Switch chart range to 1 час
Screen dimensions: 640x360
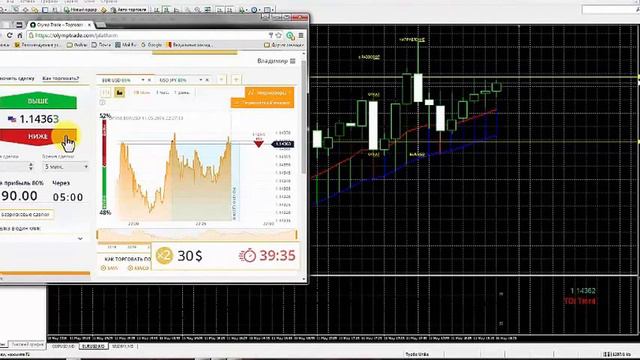(162, 93)
